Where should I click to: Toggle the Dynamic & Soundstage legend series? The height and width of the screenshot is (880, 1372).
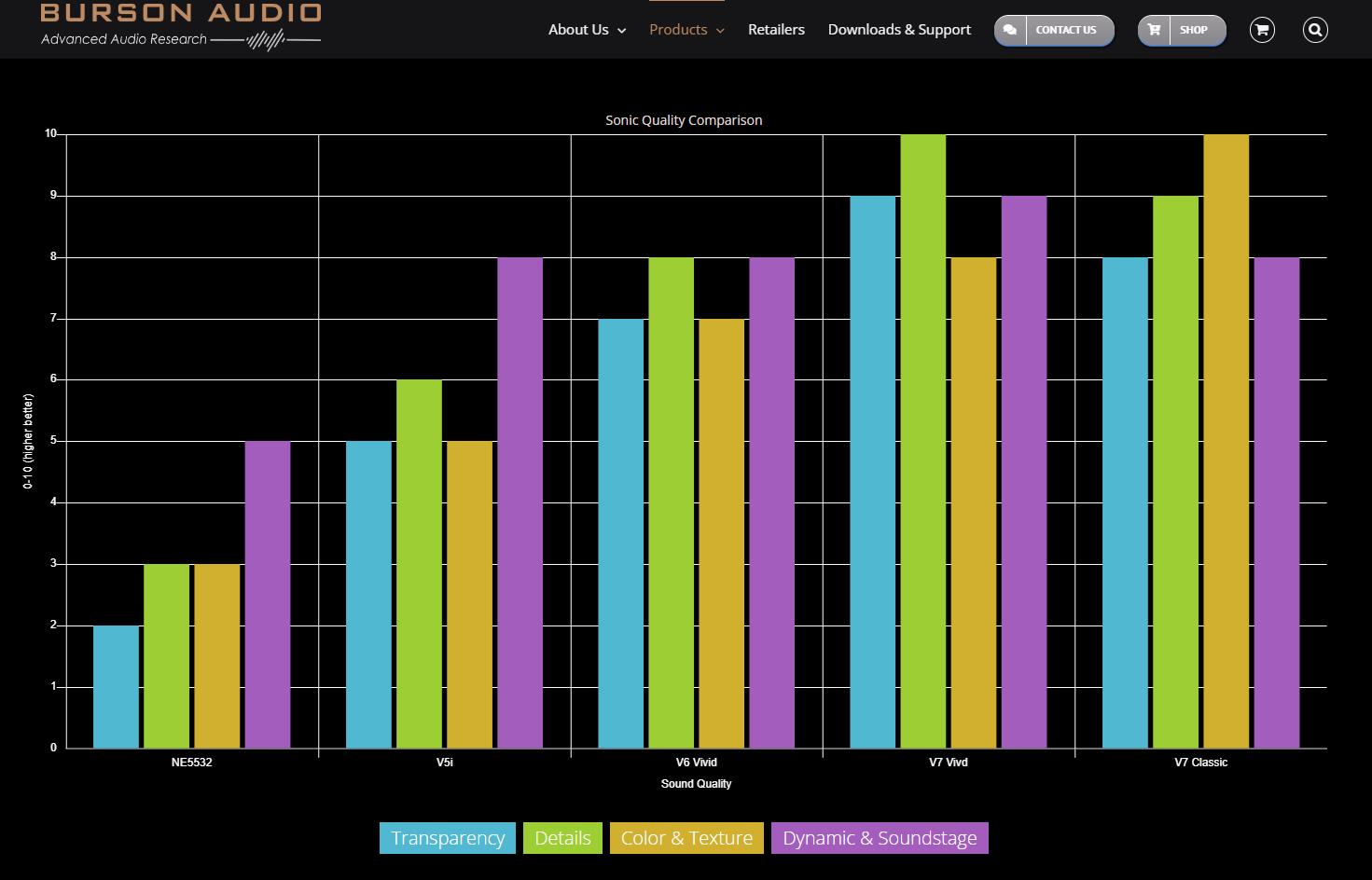(880, 838)
